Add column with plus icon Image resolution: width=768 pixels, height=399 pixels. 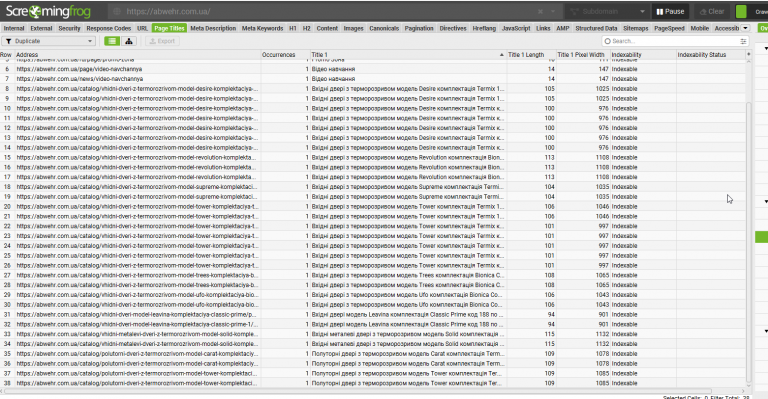pos(748,54)
